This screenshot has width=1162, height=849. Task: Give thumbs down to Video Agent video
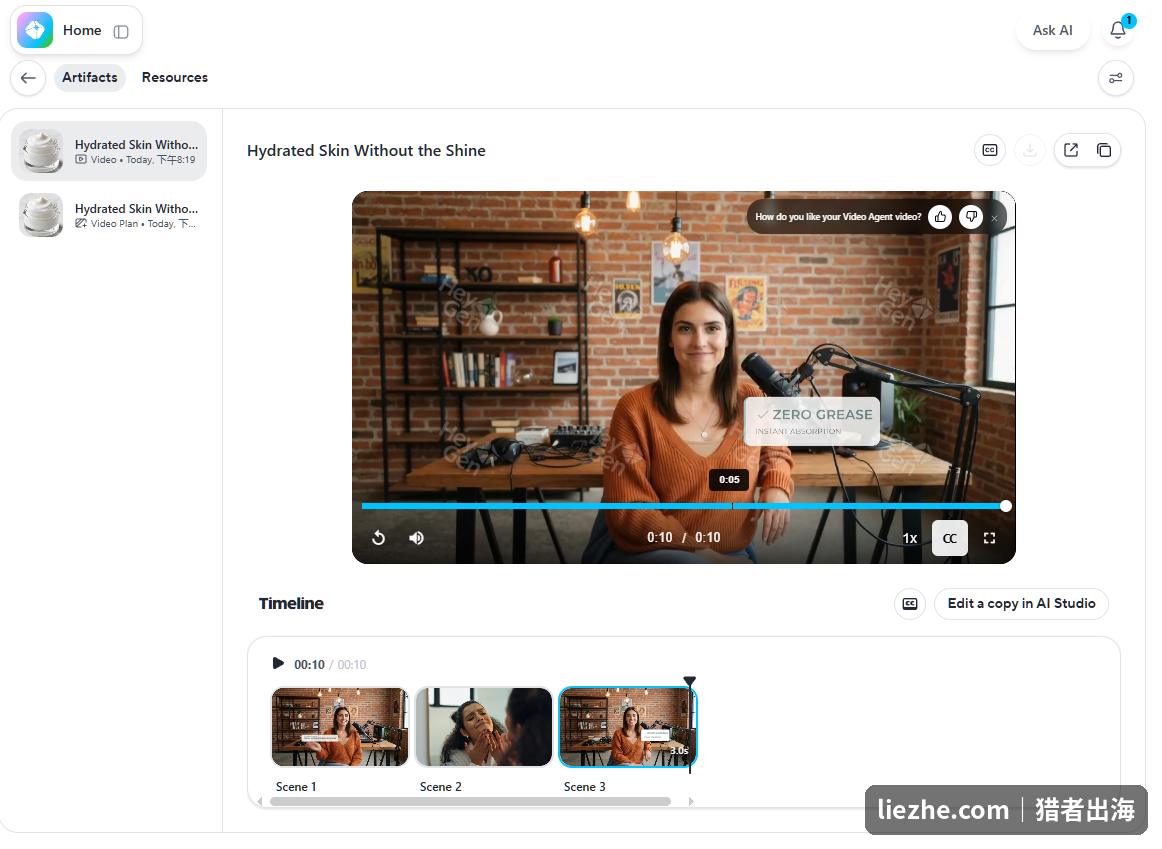pos(971,217)
